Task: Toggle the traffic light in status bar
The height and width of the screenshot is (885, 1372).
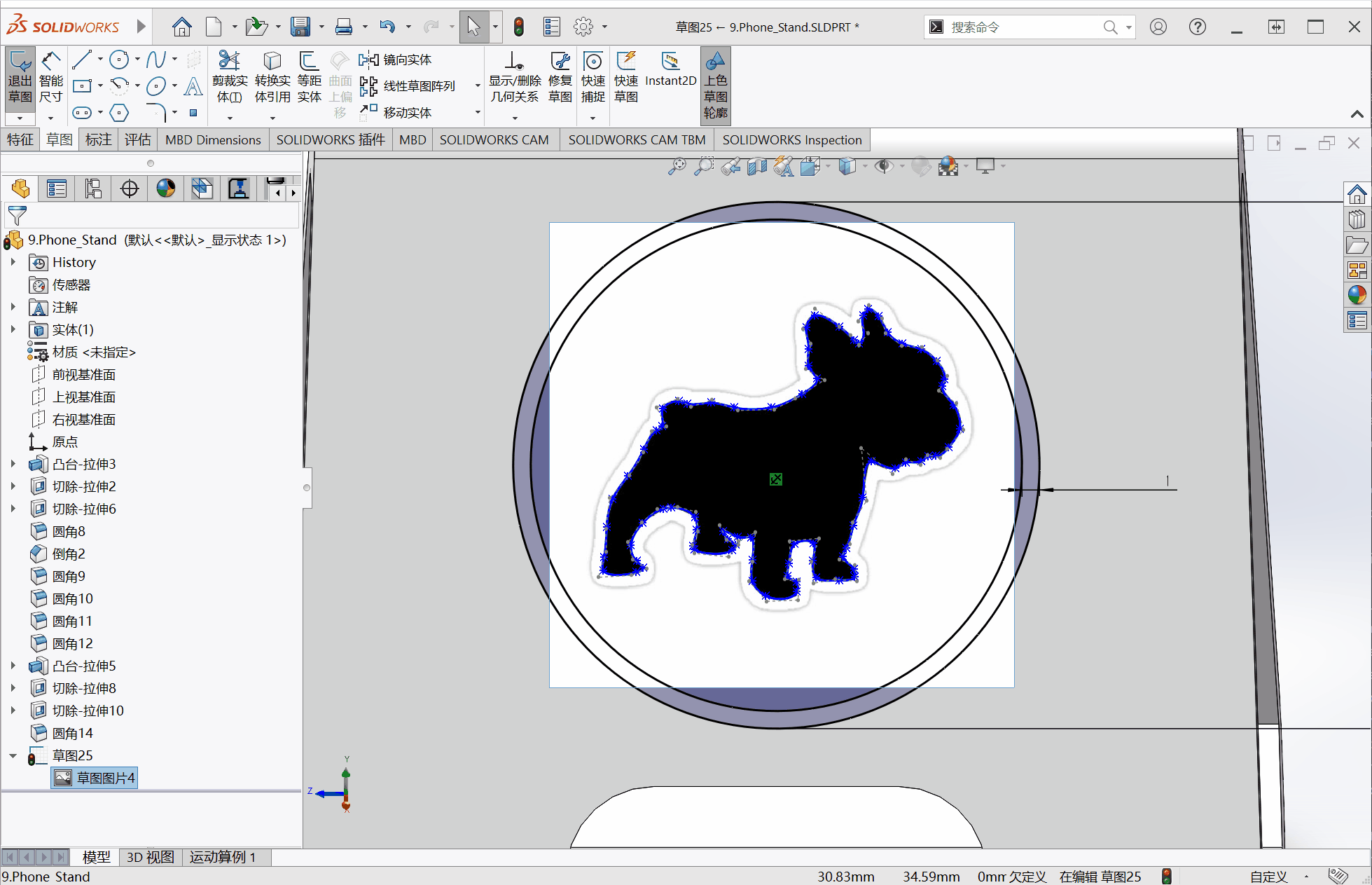Action: click(x=1167, y=876)
